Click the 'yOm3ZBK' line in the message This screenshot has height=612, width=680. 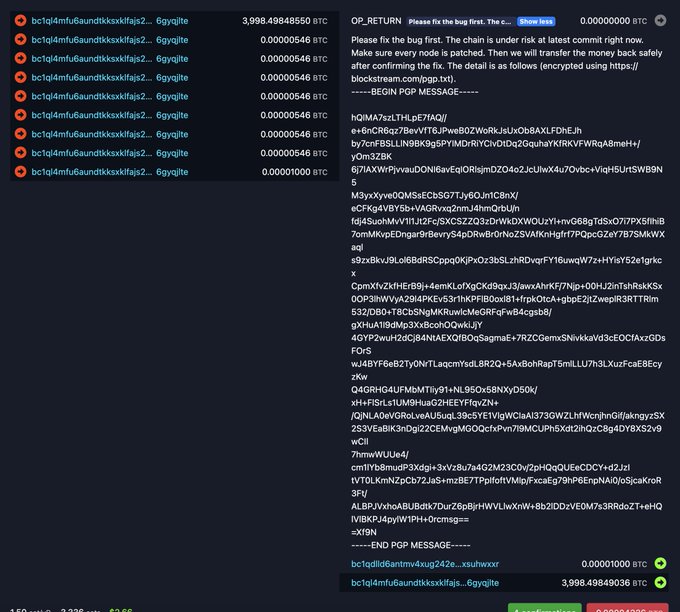tap(371, 157)
